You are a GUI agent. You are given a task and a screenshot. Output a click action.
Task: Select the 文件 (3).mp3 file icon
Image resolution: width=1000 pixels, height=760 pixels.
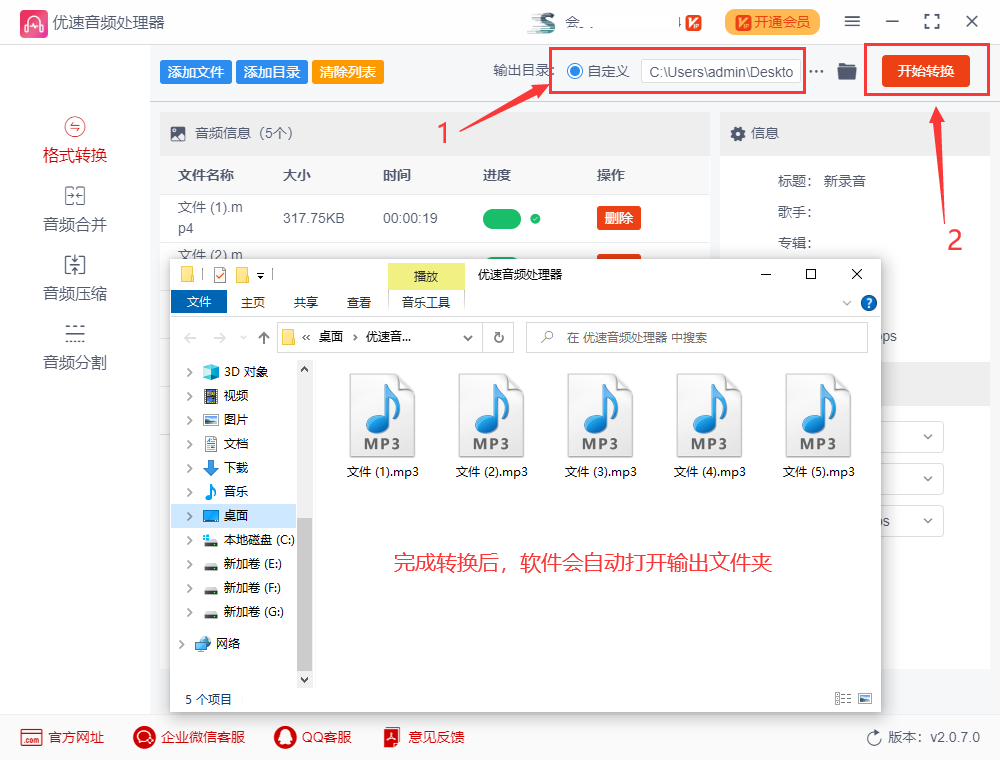point(601,415)
